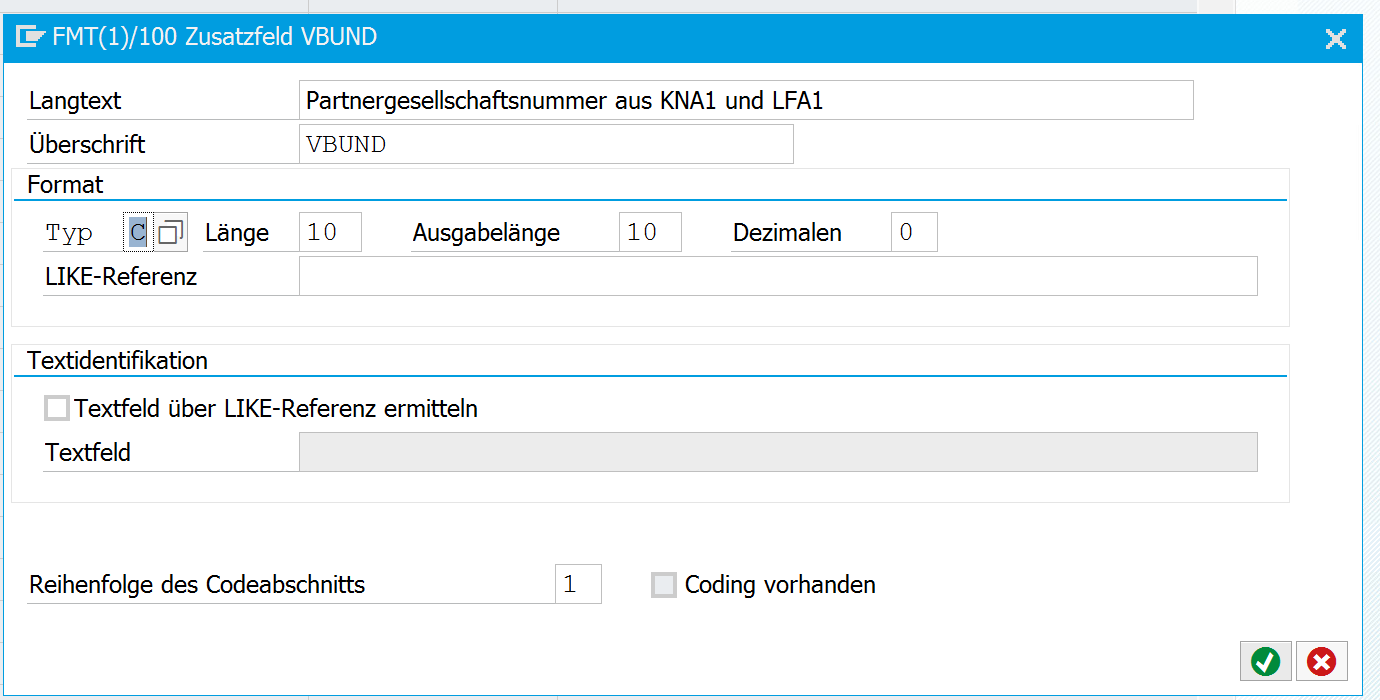
Task: Focus the Reihenfolge des Codeabschnitts field
Action: (x=578, y=585)
